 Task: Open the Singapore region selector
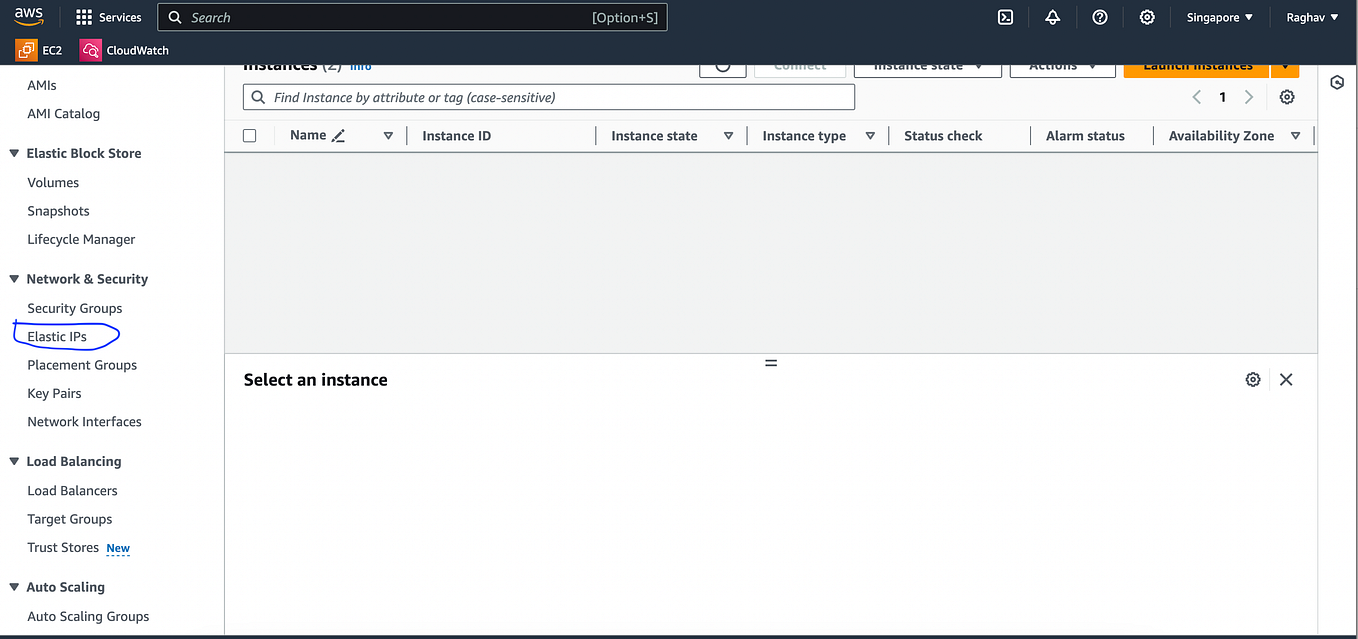(x=1218, y=17)
